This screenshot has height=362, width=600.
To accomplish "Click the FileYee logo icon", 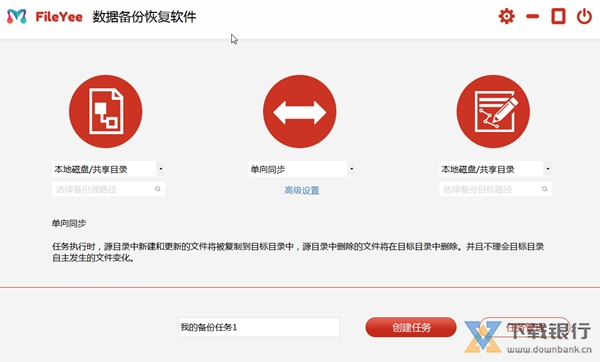I will coord(17,16).
